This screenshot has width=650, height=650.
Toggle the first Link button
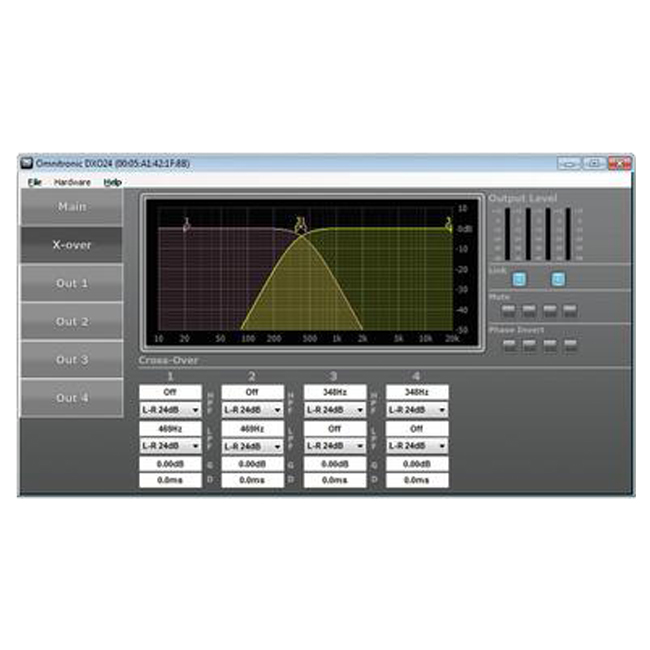click(520, 279)
